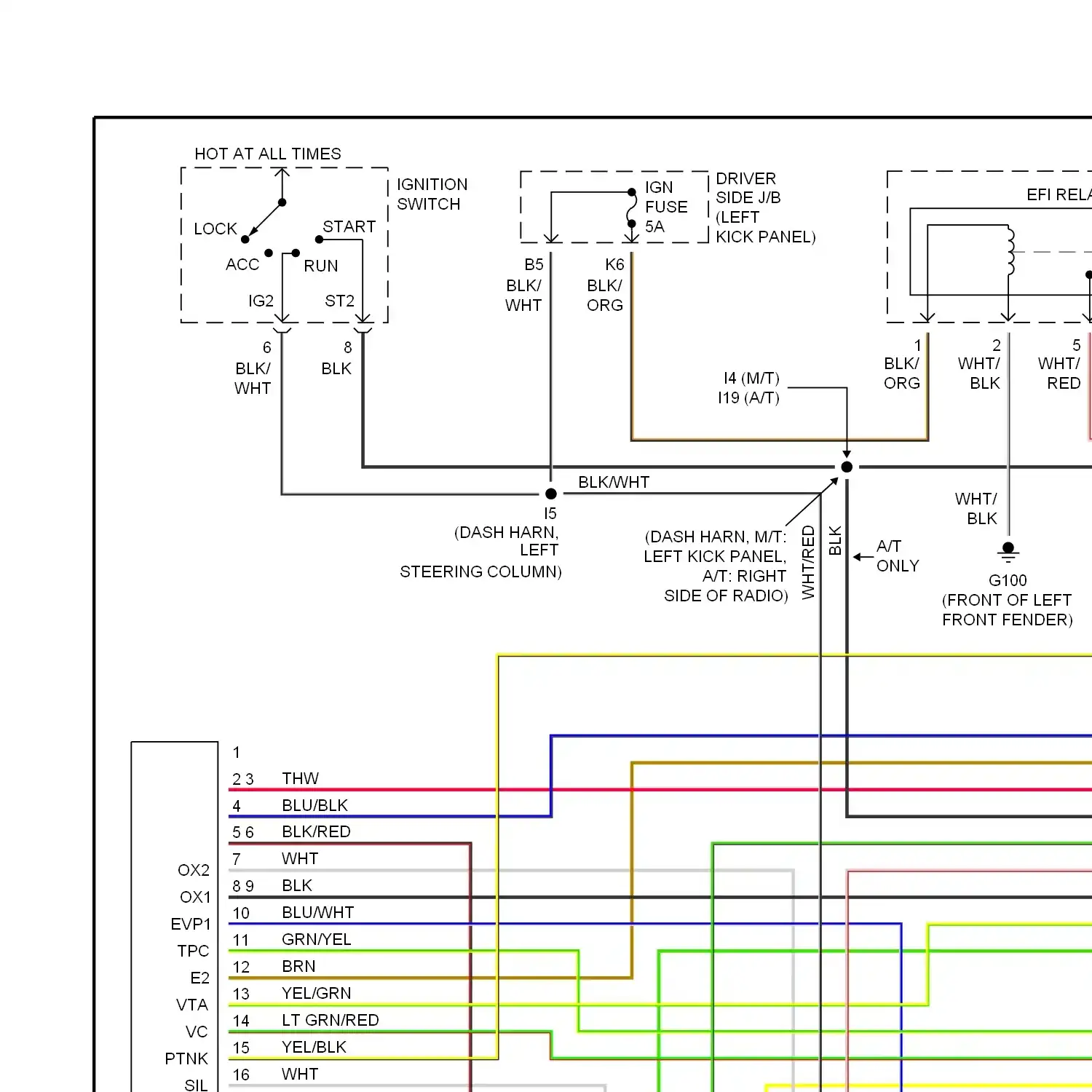Click the 'A/T ONLY' note

tap(898, 555)
